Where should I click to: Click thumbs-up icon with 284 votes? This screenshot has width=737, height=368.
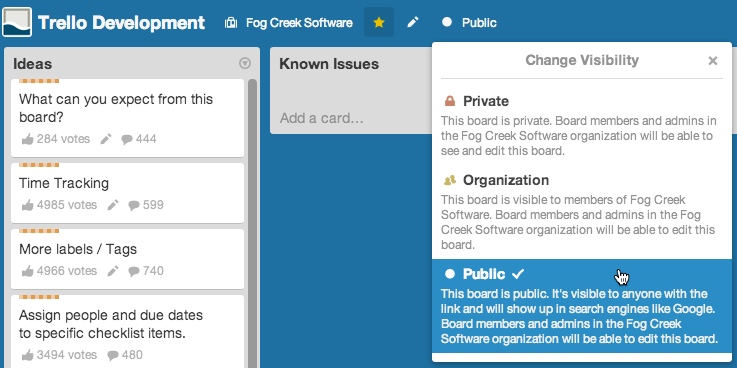point(28,139)
